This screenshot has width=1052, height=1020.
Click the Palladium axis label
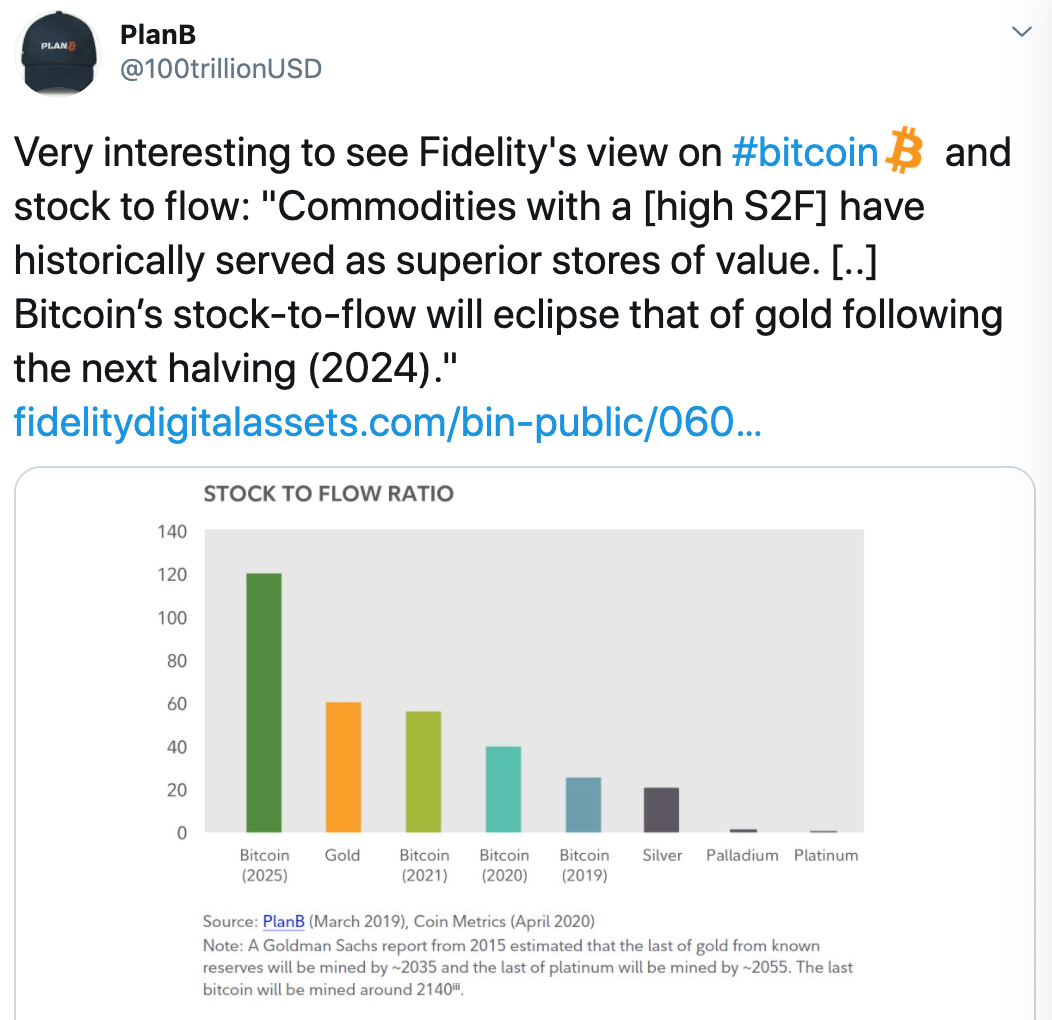pos(742,855)
